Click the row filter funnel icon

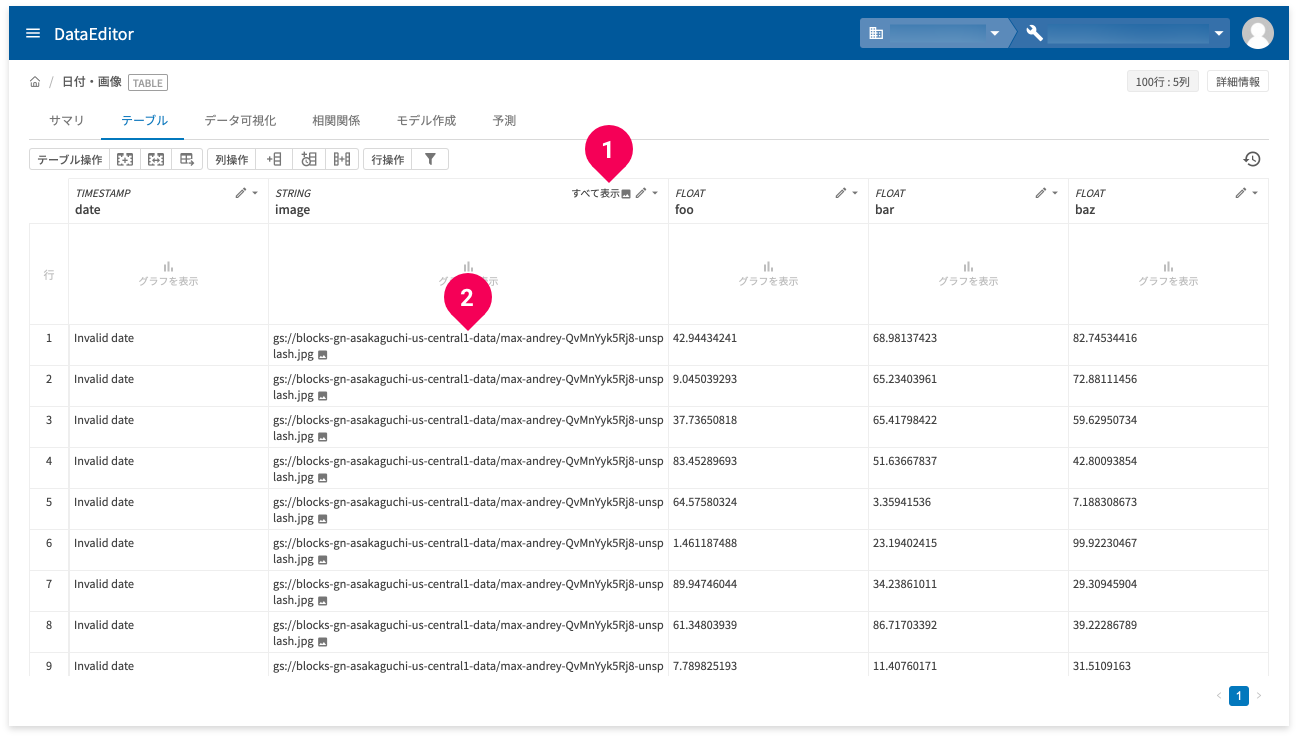pos(430,159)
